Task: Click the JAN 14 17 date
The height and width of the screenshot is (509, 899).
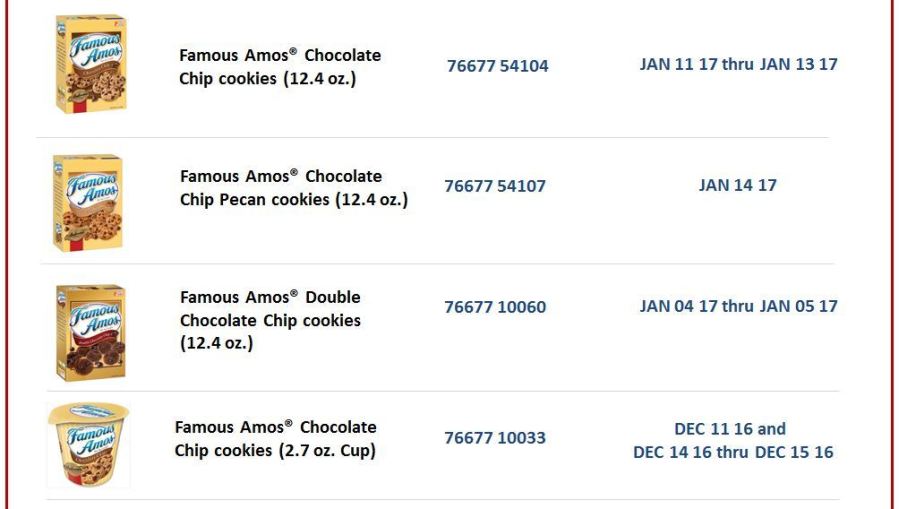Action: 737,185
